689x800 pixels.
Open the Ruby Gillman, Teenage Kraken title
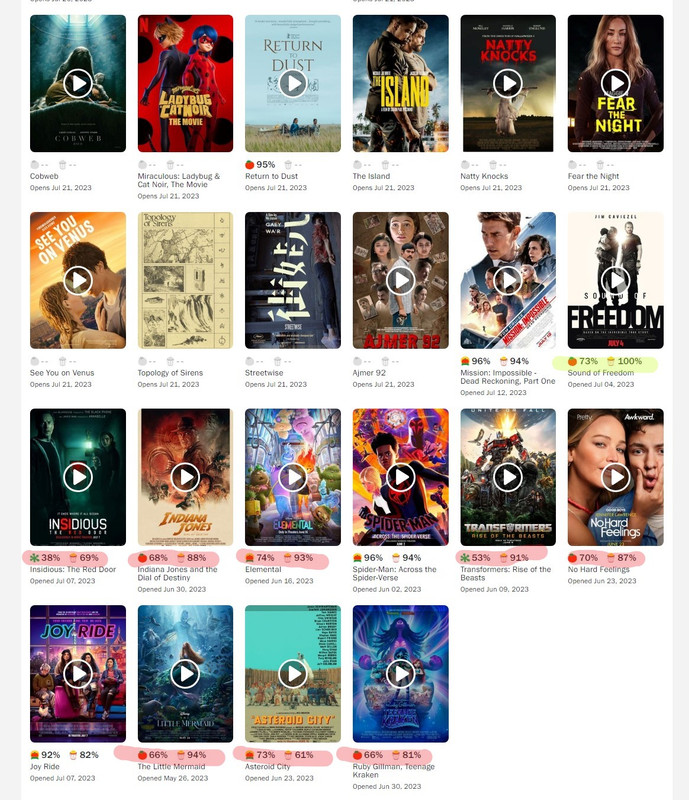click(393, 770)
